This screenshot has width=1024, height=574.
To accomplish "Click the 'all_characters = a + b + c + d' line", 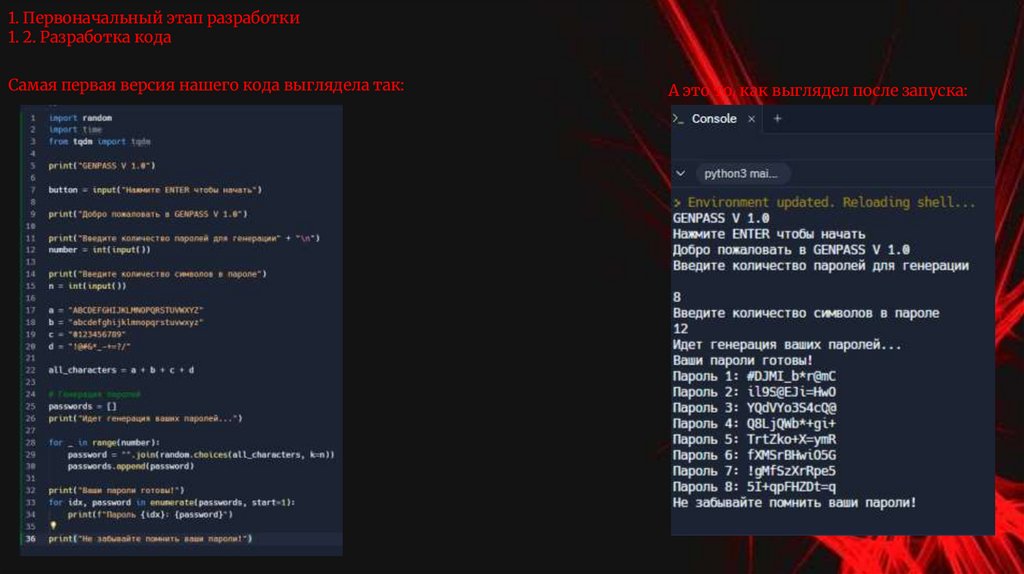I will point(121,369).
